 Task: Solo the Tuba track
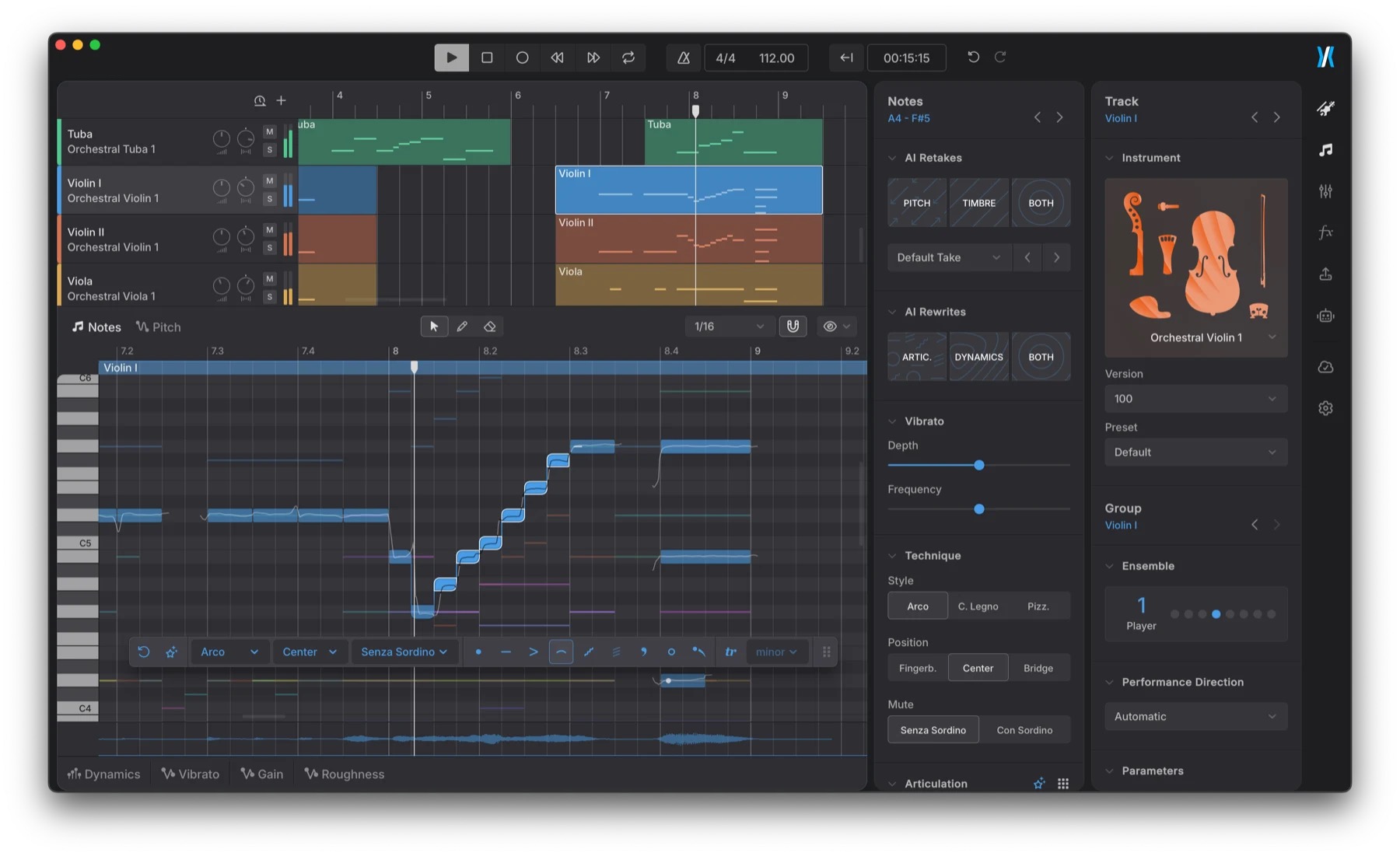click(270, 150)
